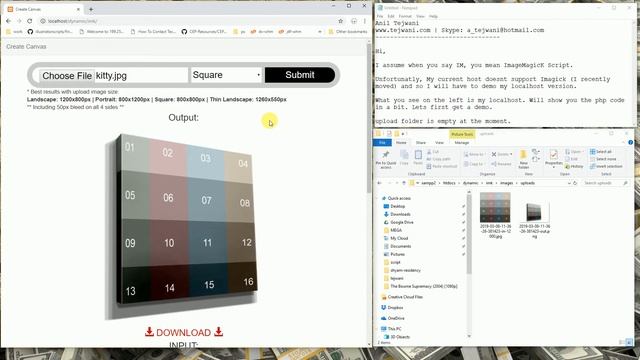Click Rename in Explorer ribbon
The height and width of the screenshot is (360, 640).
pos(501,164)
